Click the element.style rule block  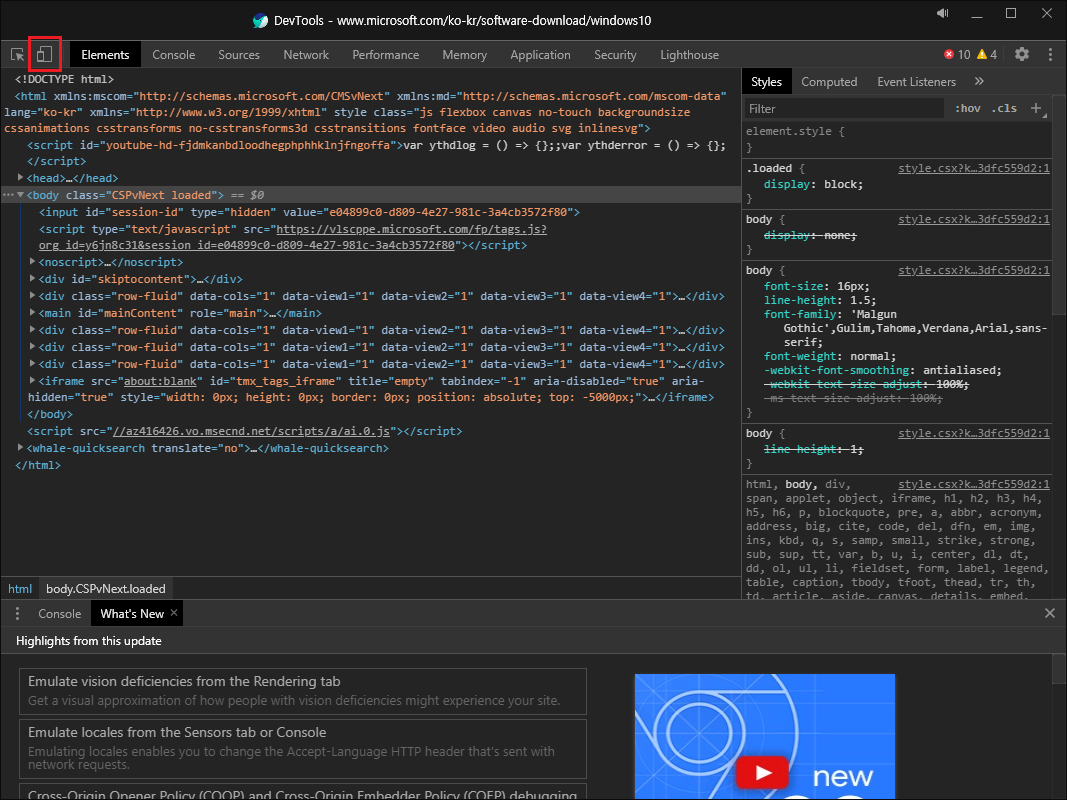click(x=897, y=139)
